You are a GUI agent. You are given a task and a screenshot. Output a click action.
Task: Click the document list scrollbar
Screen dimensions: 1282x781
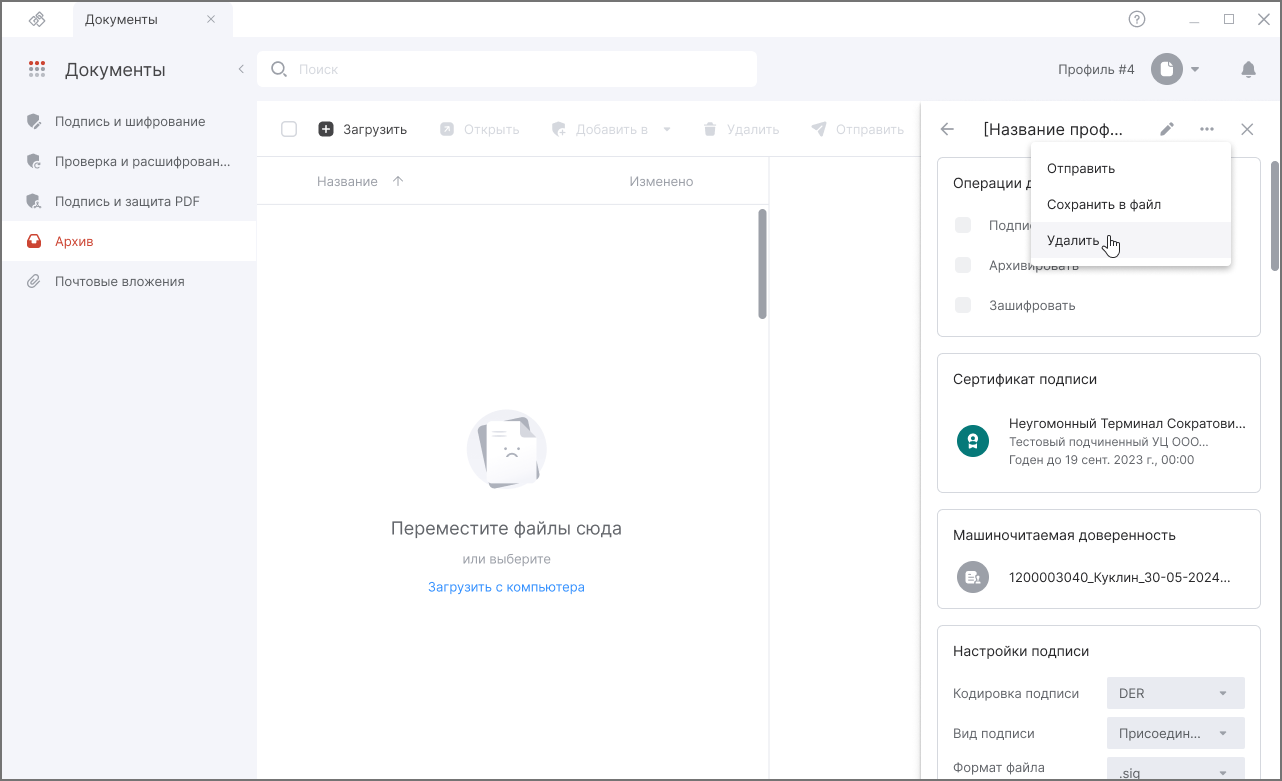click(x=762, y=264)
